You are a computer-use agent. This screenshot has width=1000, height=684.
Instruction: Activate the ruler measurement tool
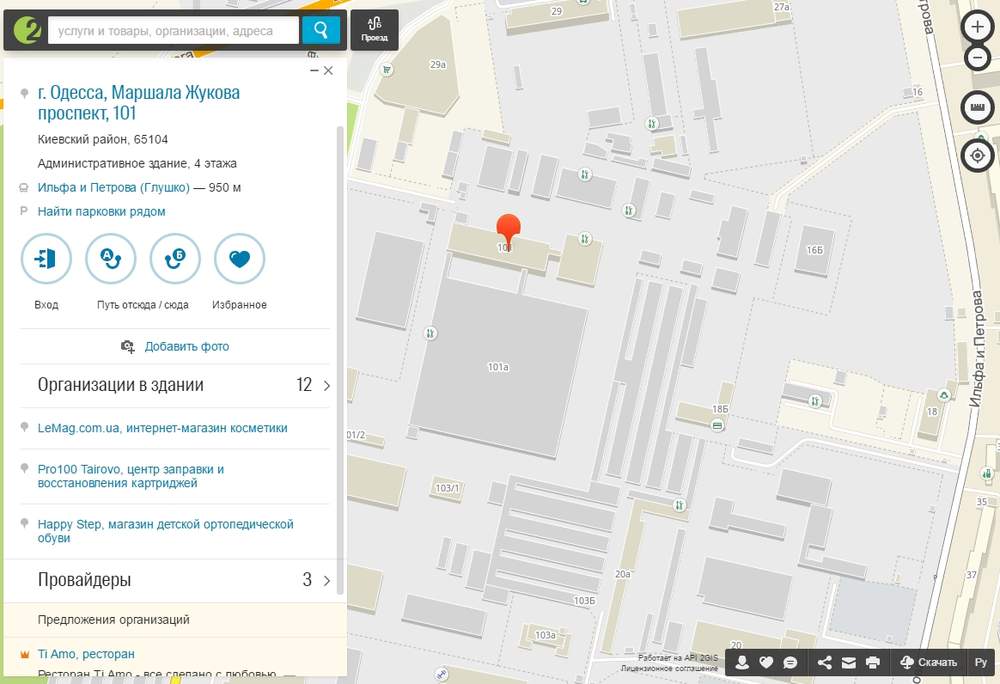[977, 107]
